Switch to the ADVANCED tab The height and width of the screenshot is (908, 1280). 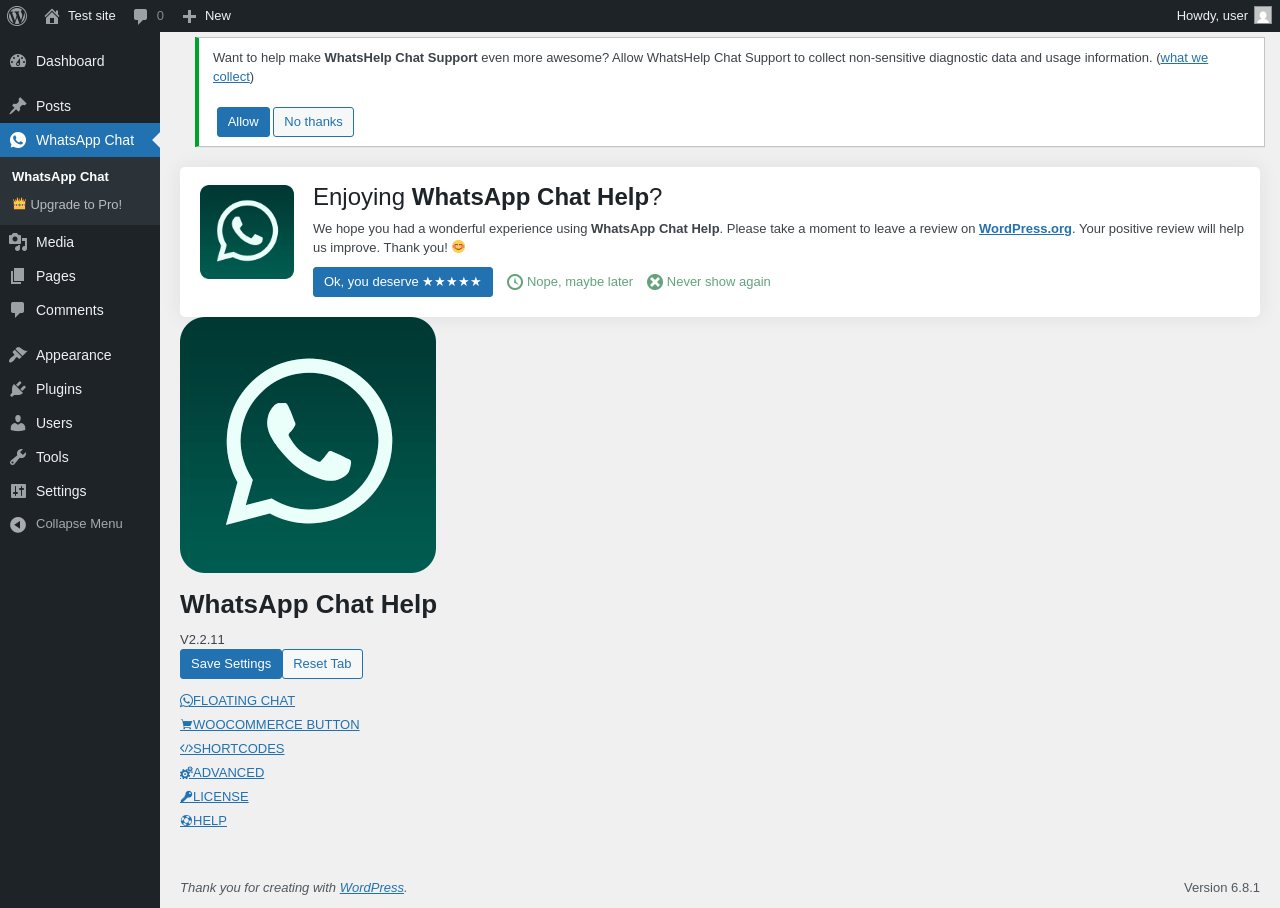pos(222,772)
